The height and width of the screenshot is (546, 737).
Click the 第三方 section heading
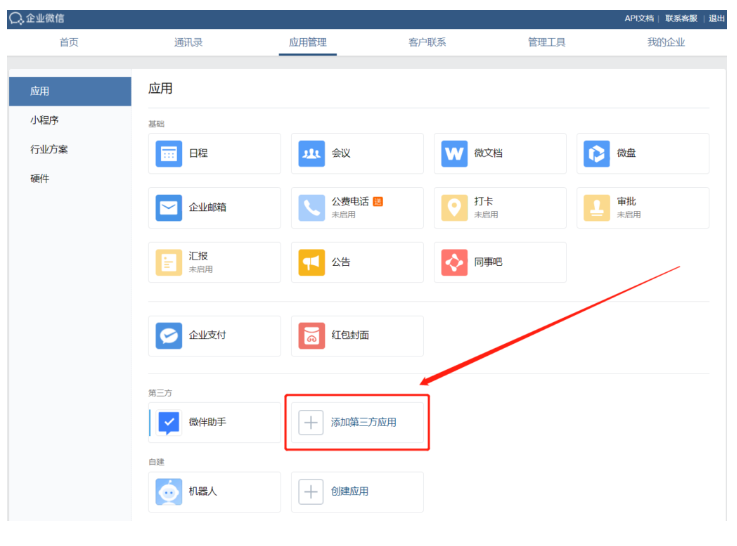[160, 393]
